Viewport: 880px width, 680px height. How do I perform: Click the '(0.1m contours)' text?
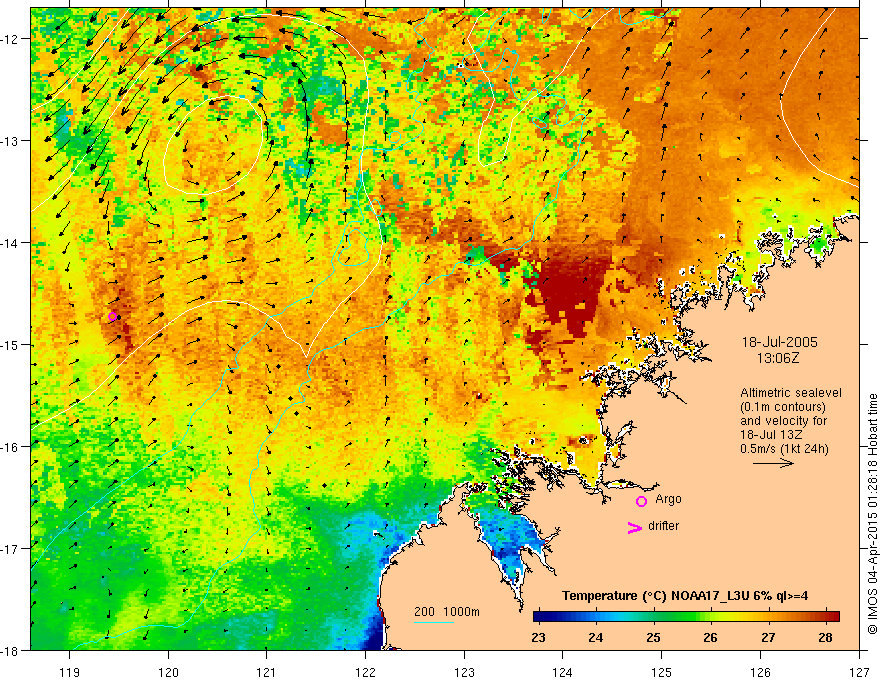click(783, 407)
